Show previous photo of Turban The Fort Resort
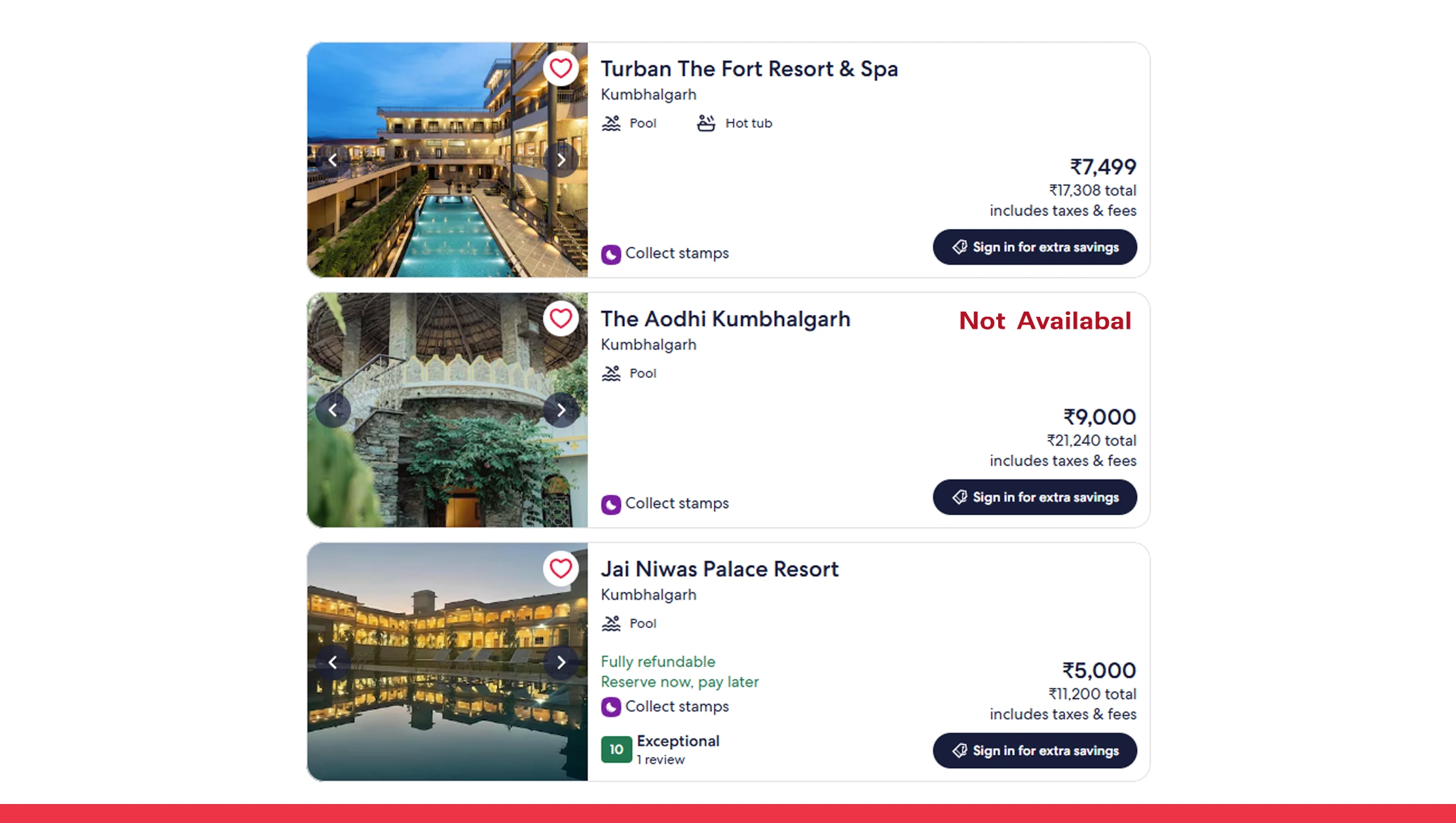This screenshot has width=1456, height=823. [333, 160]
